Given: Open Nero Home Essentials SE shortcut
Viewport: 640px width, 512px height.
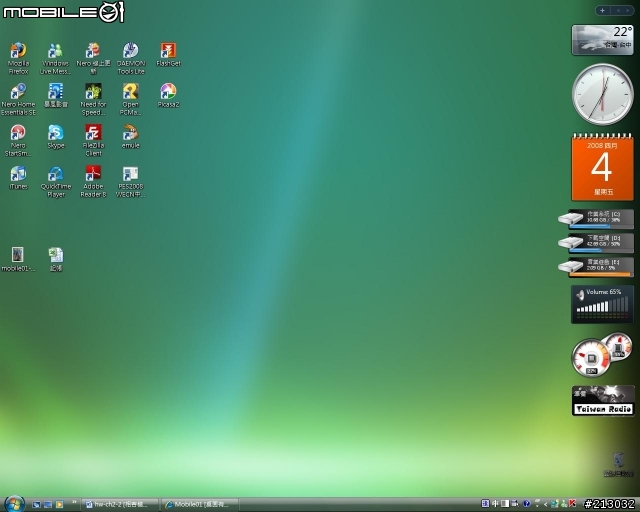Looking at the screenshot, I should (x=18, y=99).
